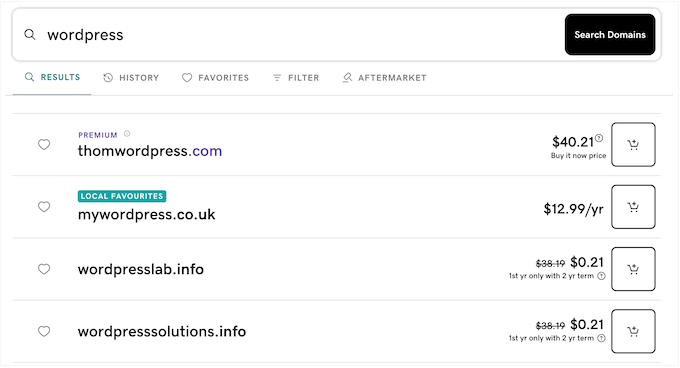Click struck-through $38.19 for wordpresslab.info
Screen dimensions: 680x368
[550, 264]
